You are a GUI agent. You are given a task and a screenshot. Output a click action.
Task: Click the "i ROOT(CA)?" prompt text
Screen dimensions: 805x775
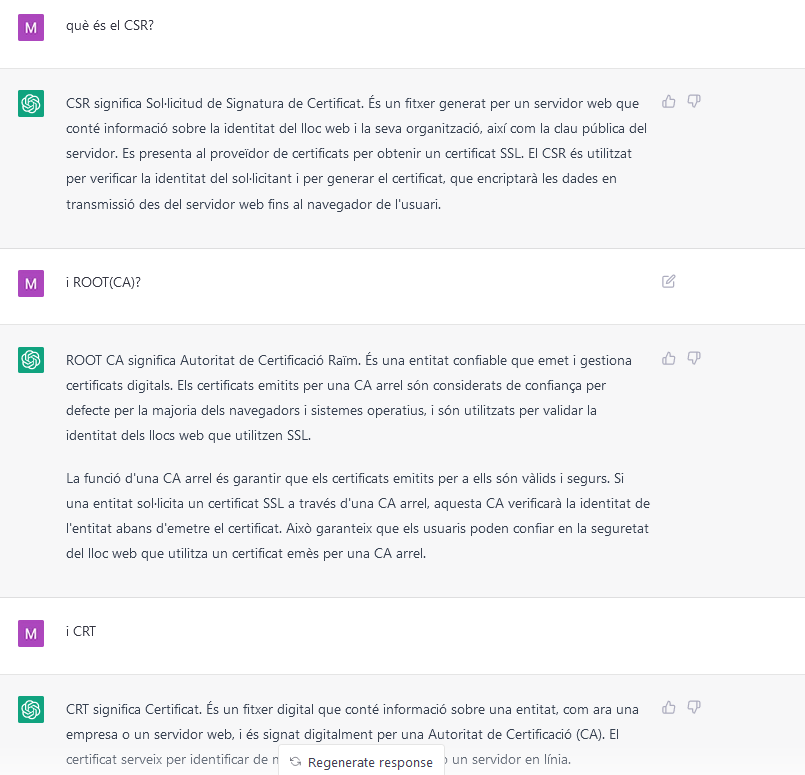click(103, 282)
